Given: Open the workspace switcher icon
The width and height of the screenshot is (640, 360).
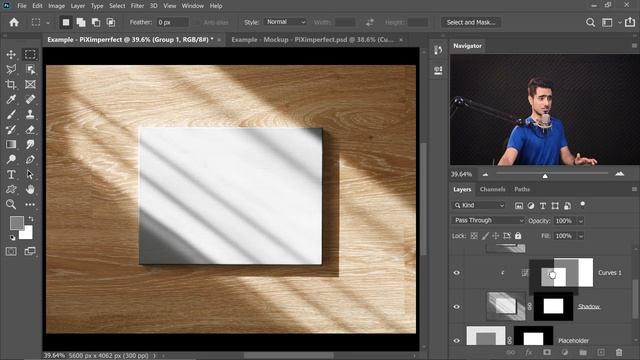Looking at the screenshot, I should pyautogui.click(x=607, y=22).
